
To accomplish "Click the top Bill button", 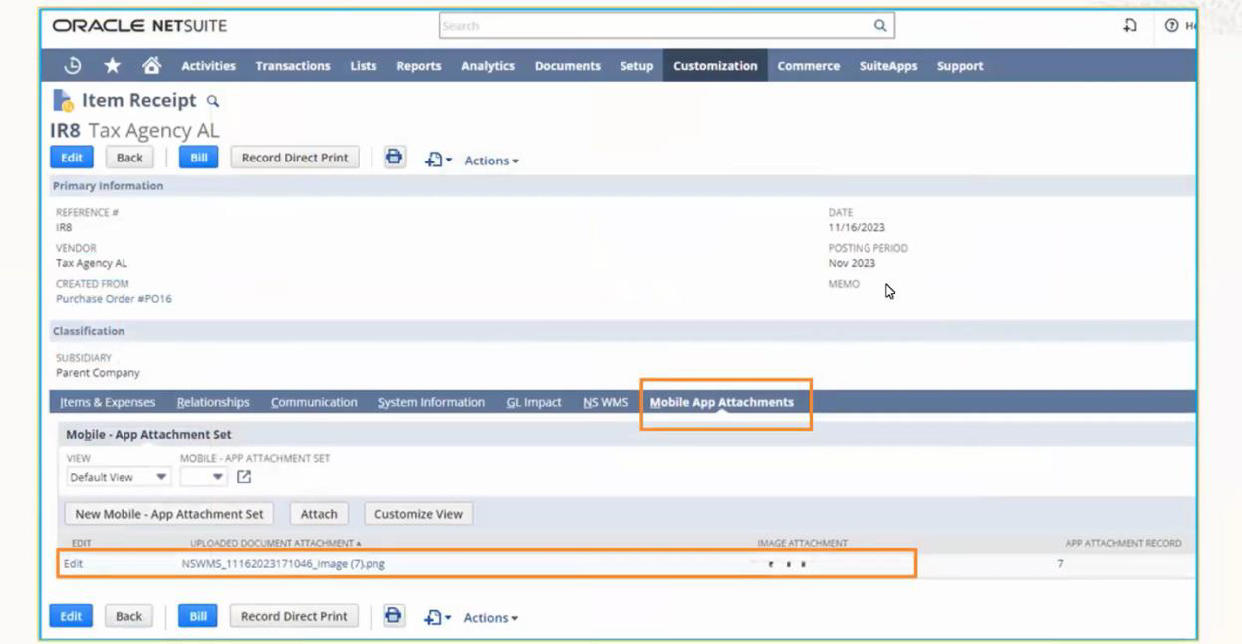I will [198, 157].
